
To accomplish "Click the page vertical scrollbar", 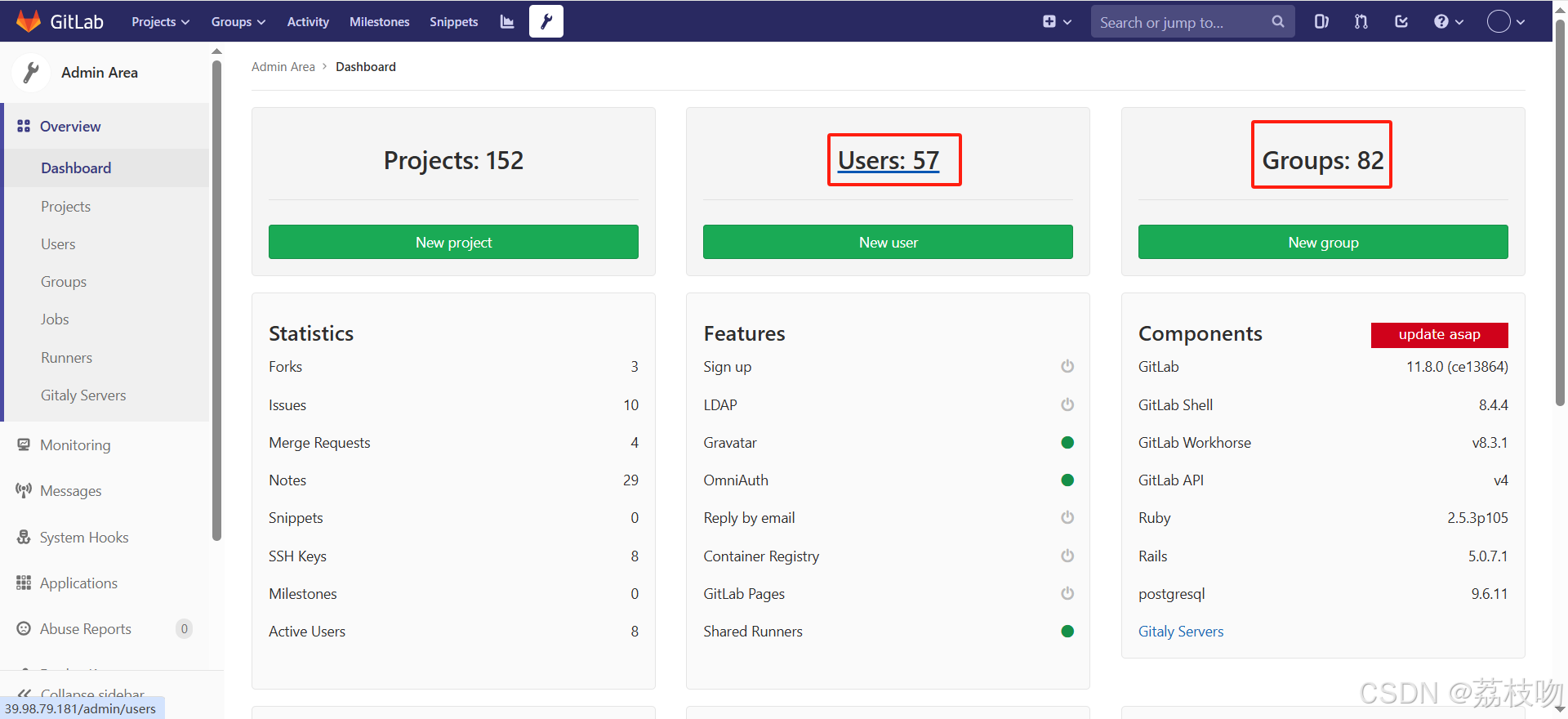I will pos(1560,212).
